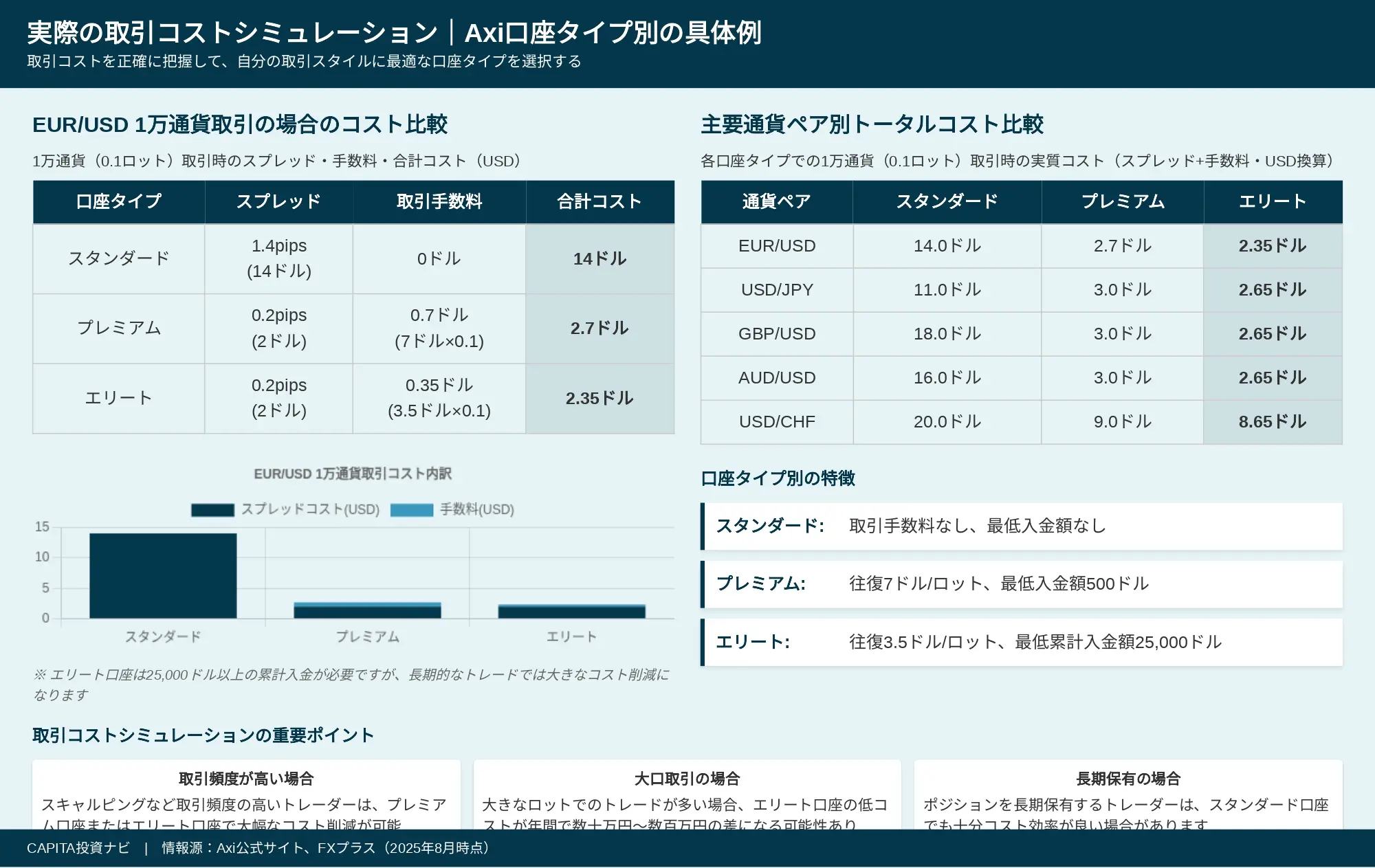Click the スタンダード bar in the chart
Screen dimensions: 1375x868
point(163,576)
